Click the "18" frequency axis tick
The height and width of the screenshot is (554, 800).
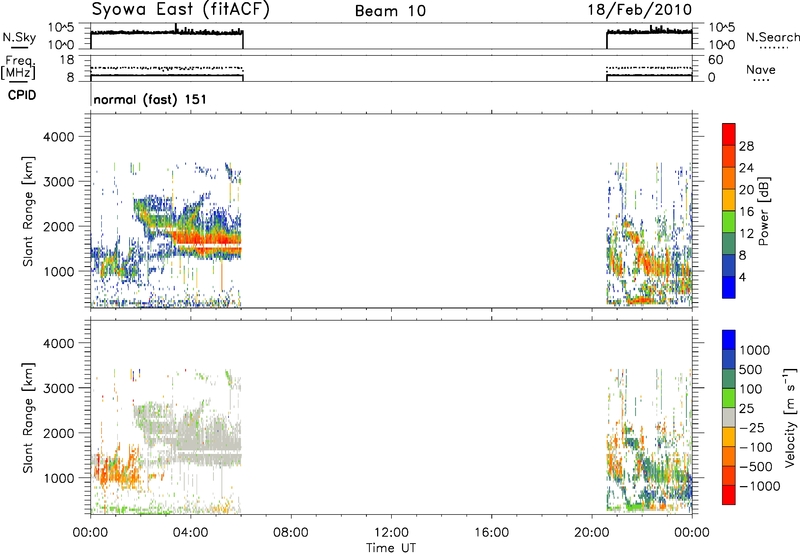point(67,60)
